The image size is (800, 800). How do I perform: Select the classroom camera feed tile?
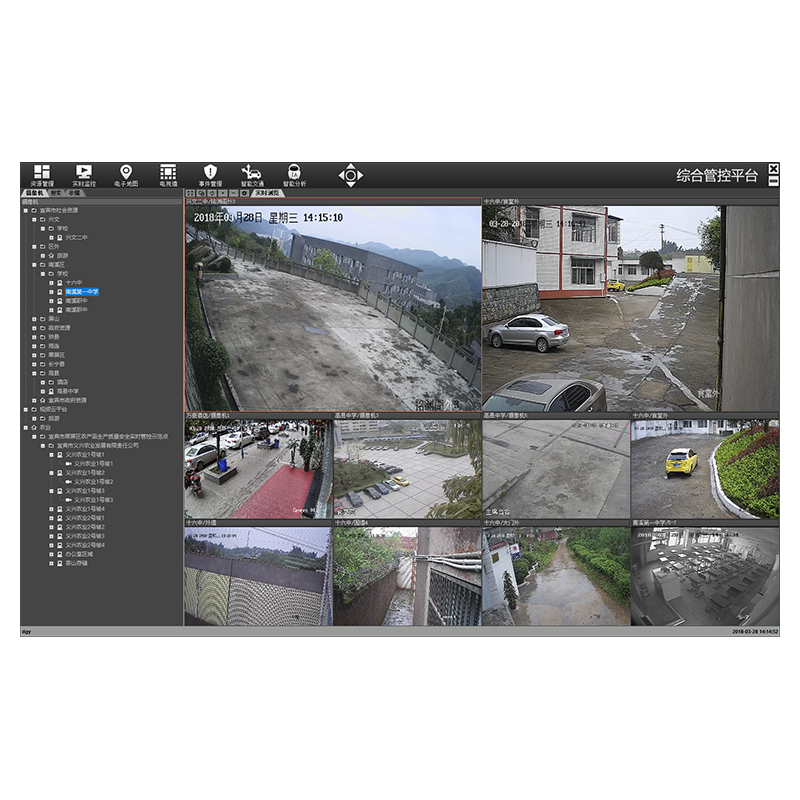click(x=704, y=577)
